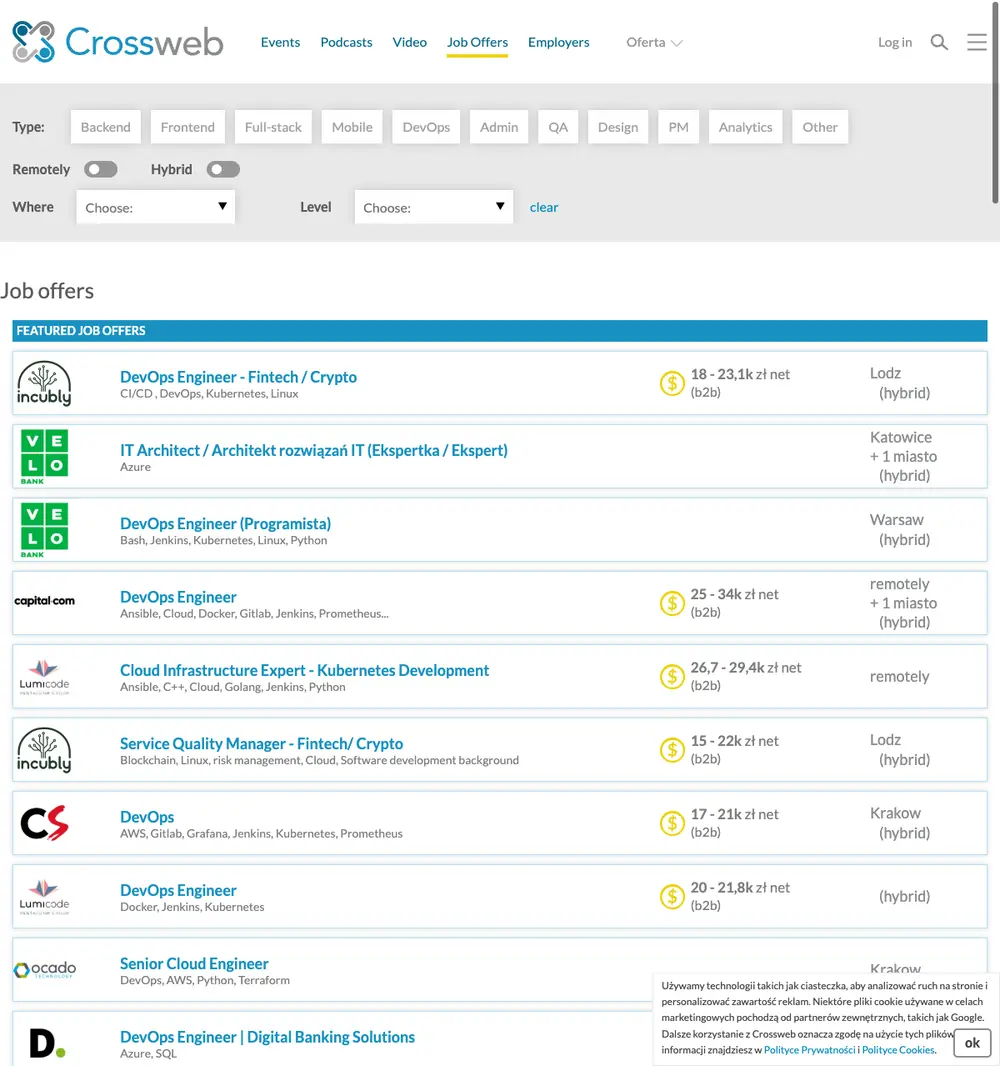The height and width of the screenshot is (1066, 1000).
Task: Click the 25 - 34k zł net salary
Action: (x=734, y=594)
